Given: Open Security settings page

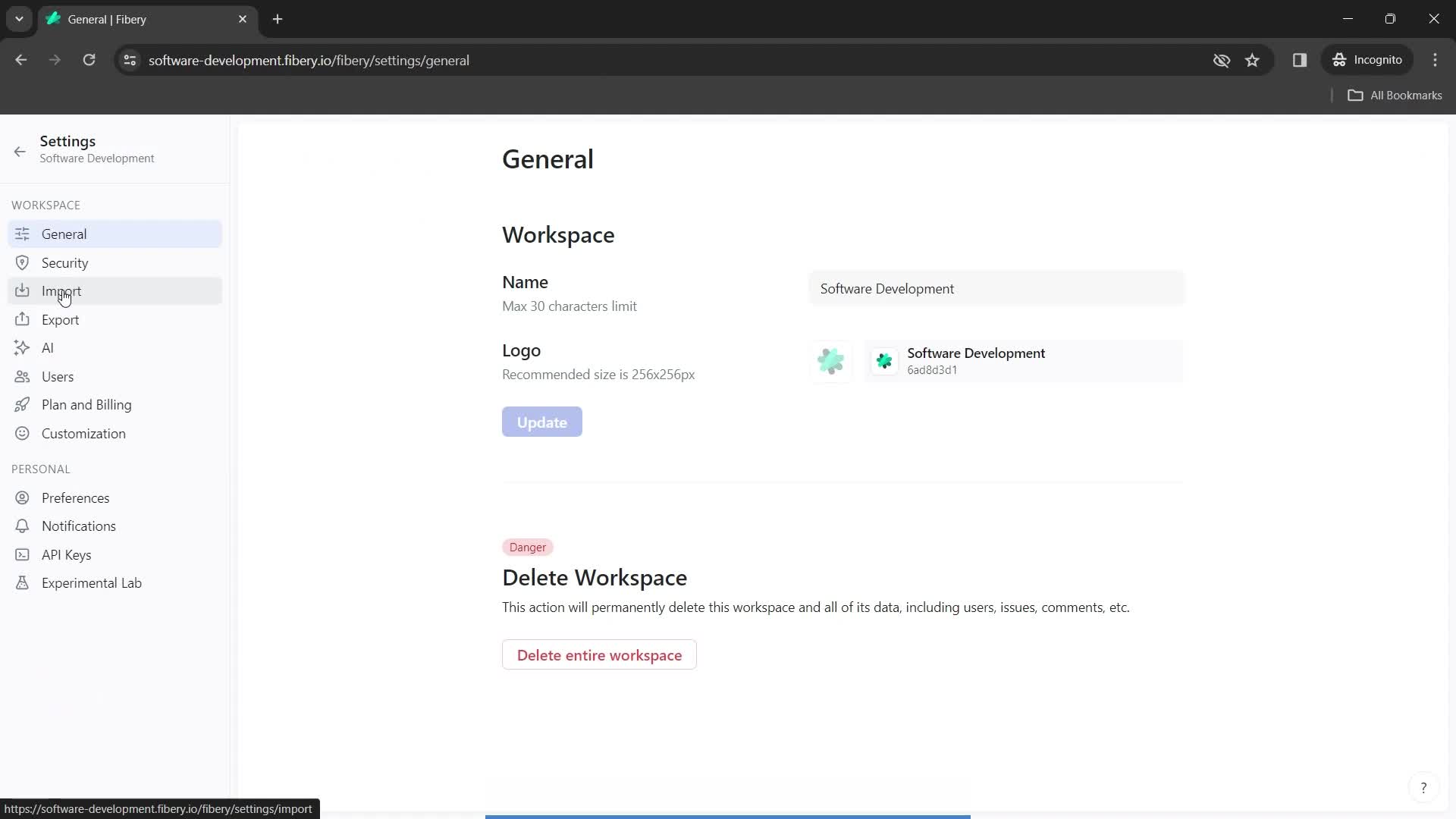Looking at the screenshot, I should coord(115,262).
